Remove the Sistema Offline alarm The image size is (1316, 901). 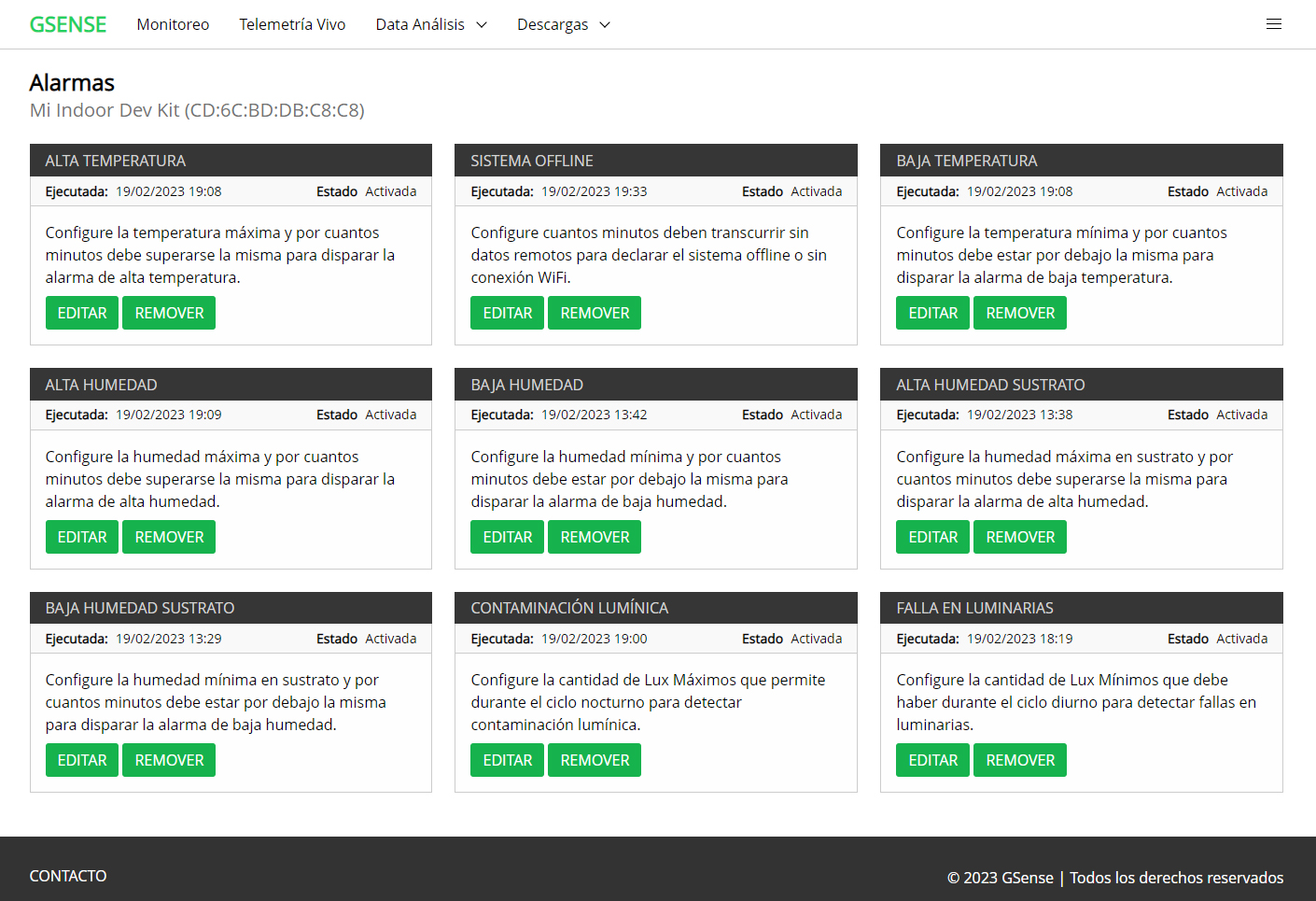pyautogui.click(x=595, y=313)
